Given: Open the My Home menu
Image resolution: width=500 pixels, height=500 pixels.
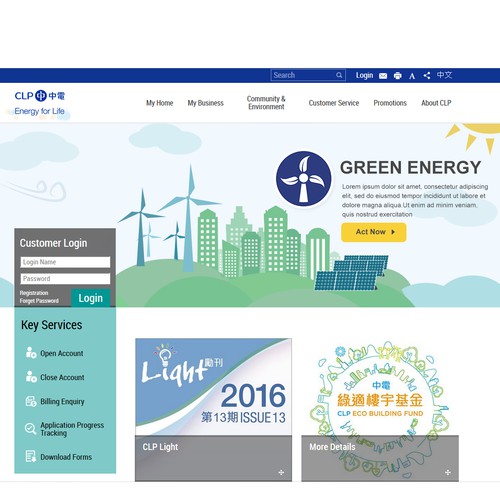Looking at the screenshot, I should click(x=159, y=103).
